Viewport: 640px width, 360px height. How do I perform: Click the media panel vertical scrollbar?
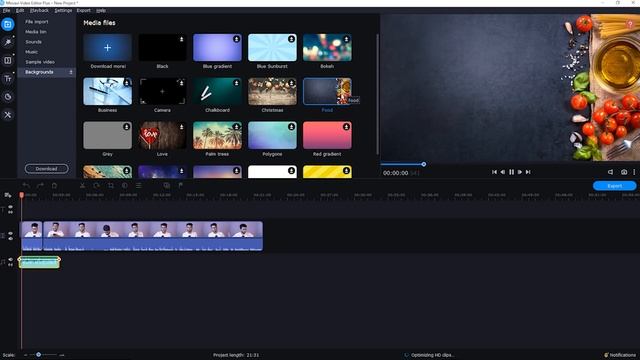click(x=378, y=94)
